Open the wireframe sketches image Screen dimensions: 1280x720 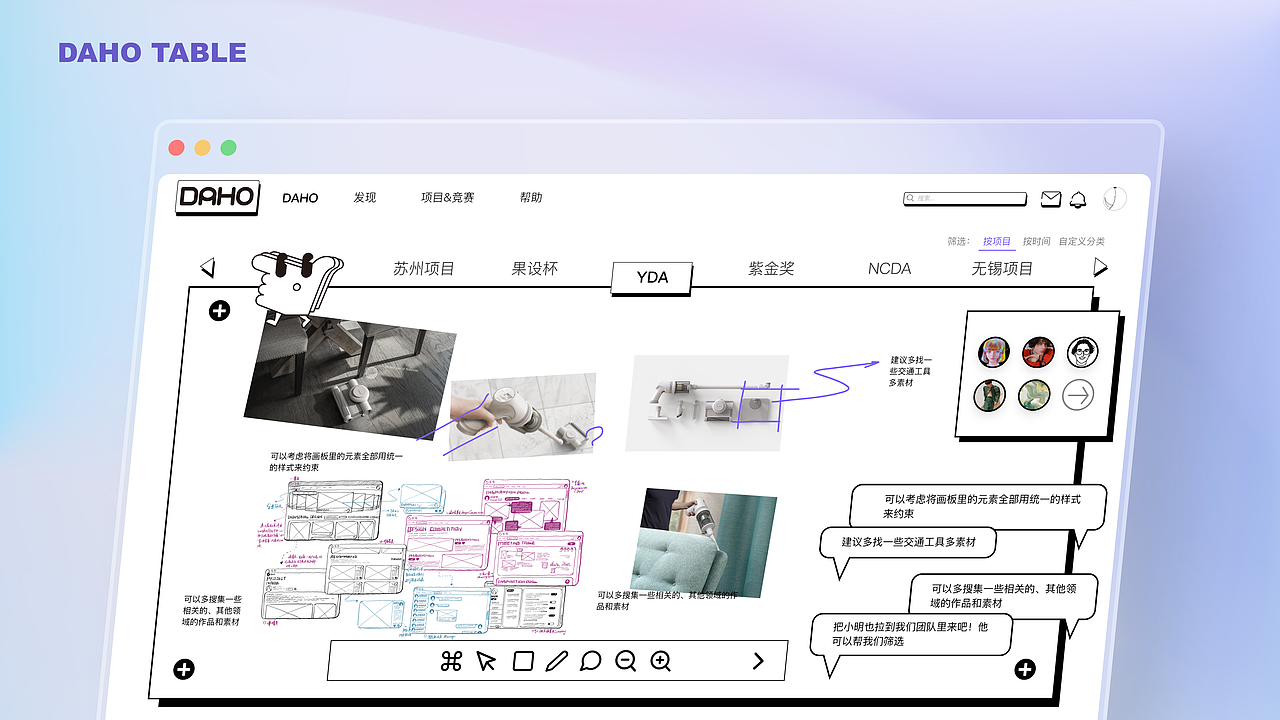422,556
